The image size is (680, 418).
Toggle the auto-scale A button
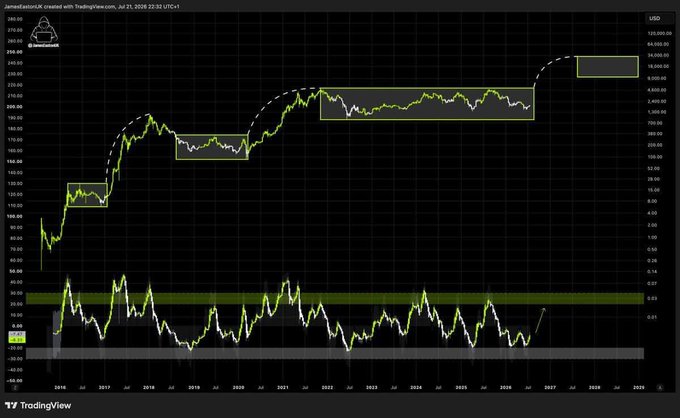click(x=660, y=387)
